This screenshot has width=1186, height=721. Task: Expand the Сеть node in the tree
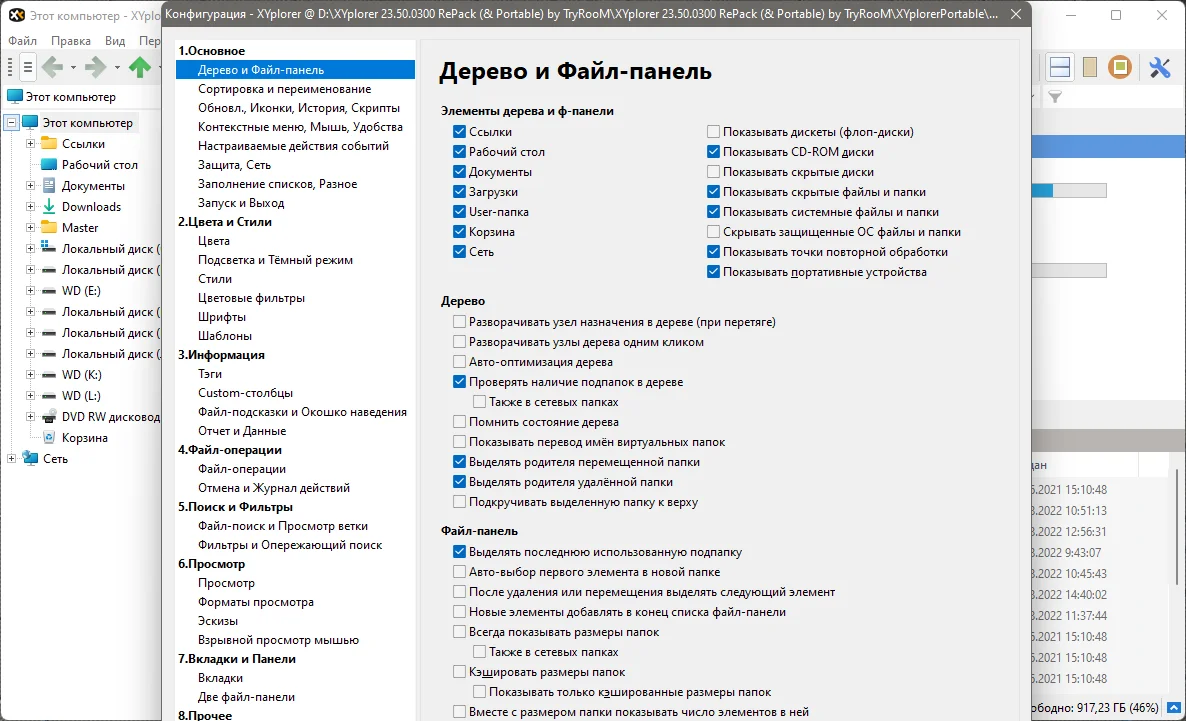pyautogui.click(x=11, y=458)
